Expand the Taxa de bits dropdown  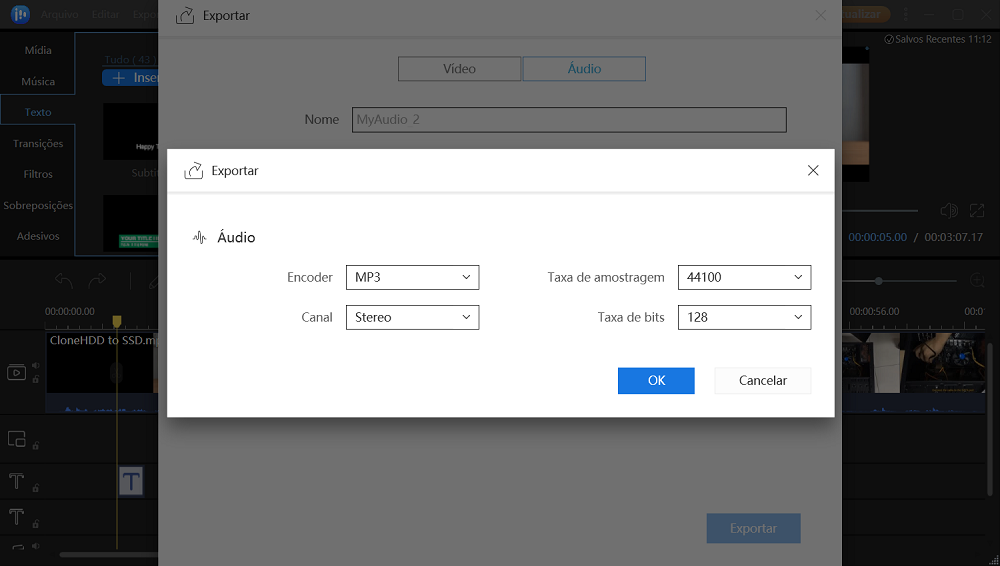(744, 317)
